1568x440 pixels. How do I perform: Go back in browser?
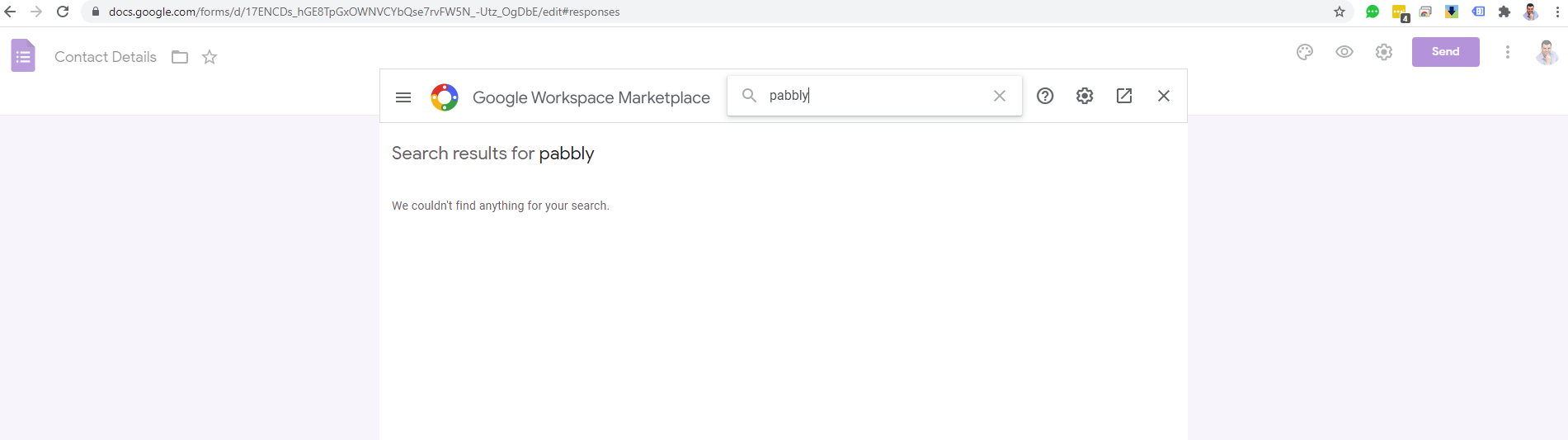[x=11, y=12]
